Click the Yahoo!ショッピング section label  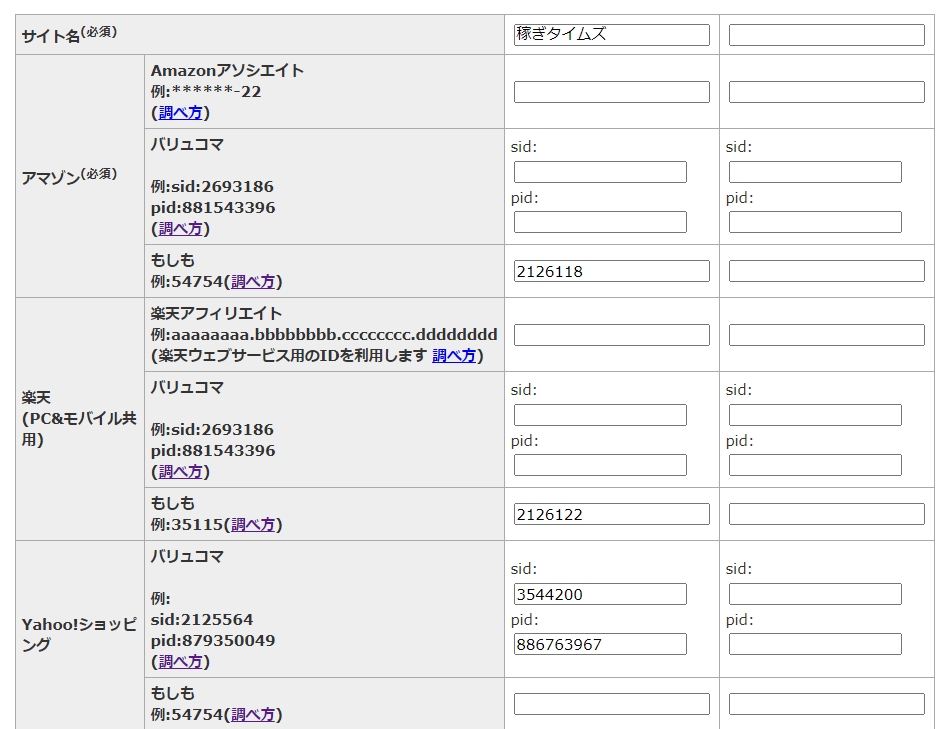pos(79,634)
